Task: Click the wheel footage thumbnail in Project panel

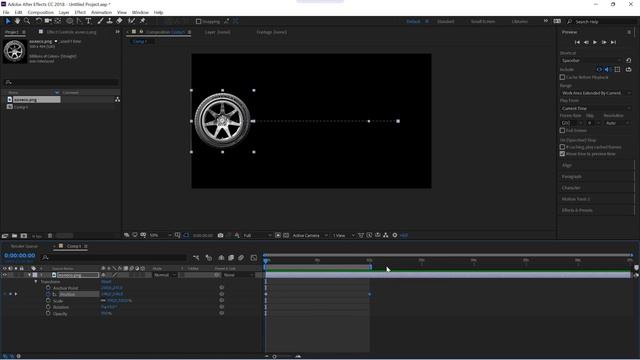Action: (x=15, y=51)
